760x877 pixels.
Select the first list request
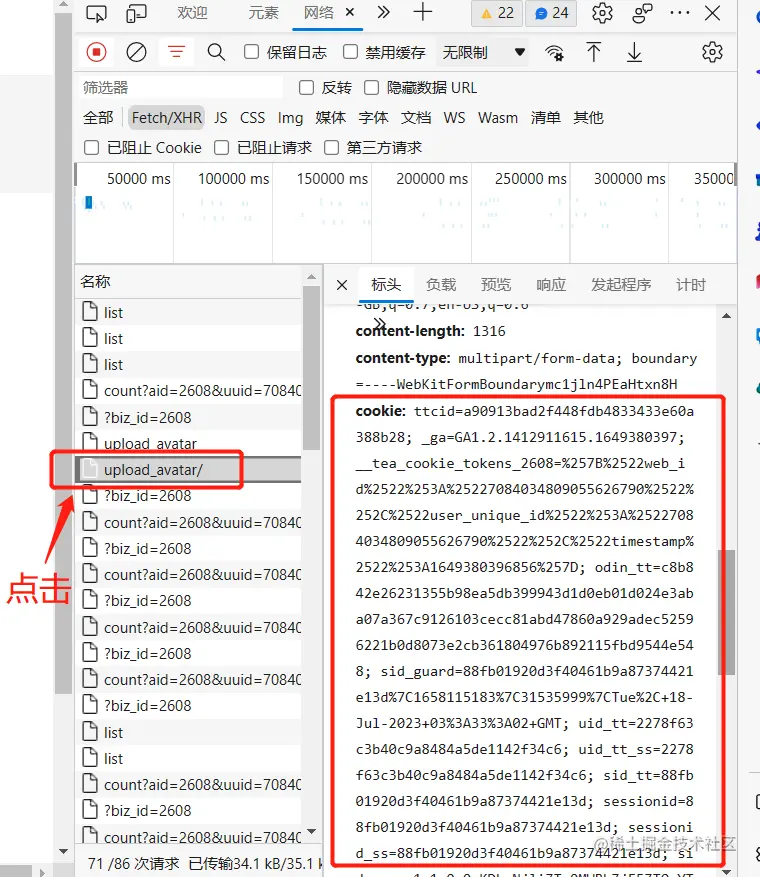188,312
